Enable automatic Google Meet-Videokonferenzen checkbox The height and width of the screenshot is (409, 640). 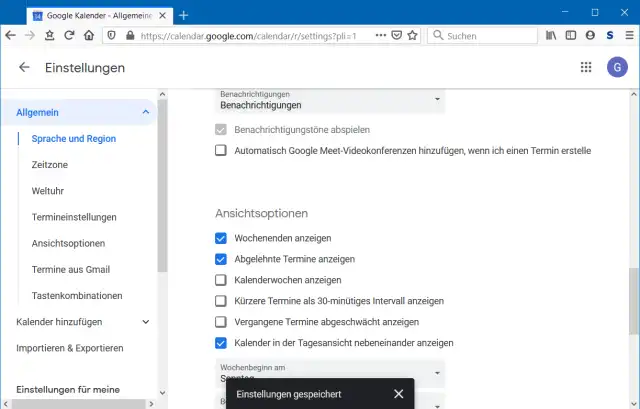click(221, 151)
